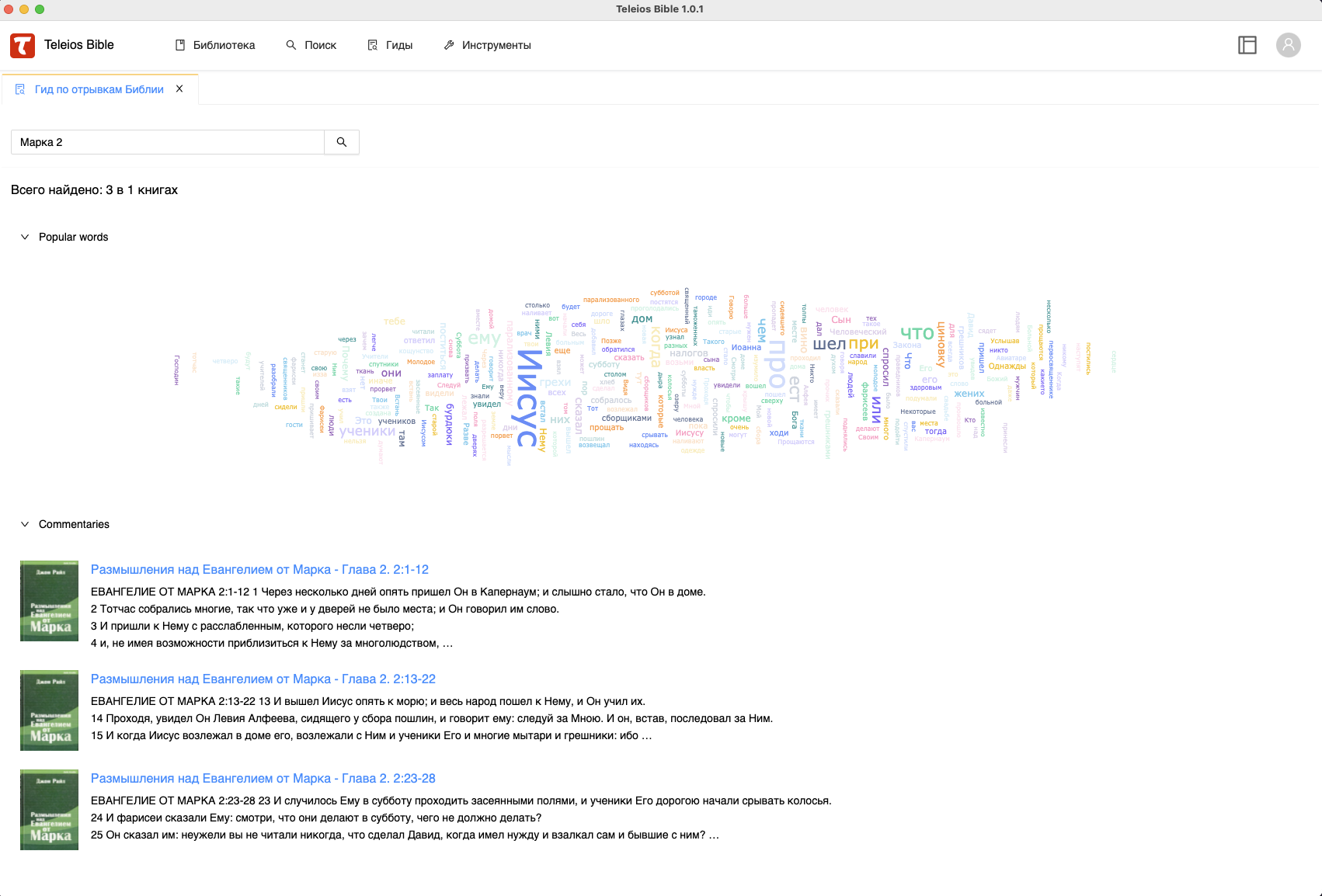1322x896 pixels.
Task: Click the search field containing Марка 2
Action: pos(167,142)
